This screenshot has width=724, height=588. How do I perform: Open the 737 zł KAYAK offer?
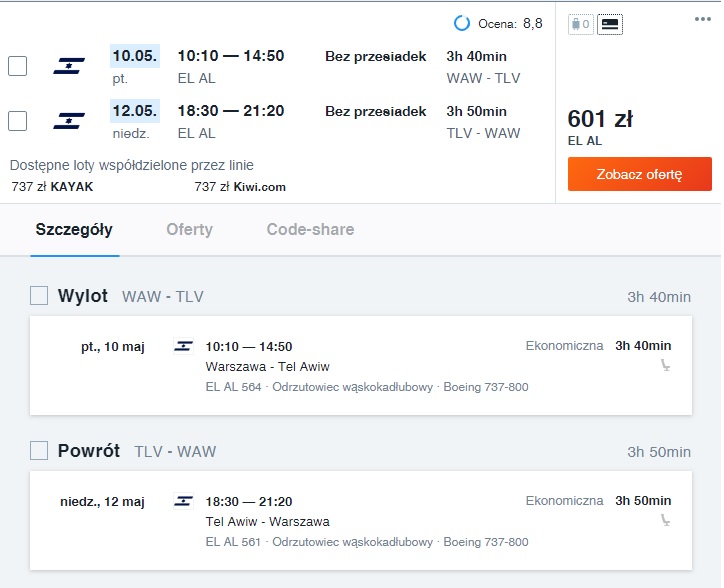point(52,187)
